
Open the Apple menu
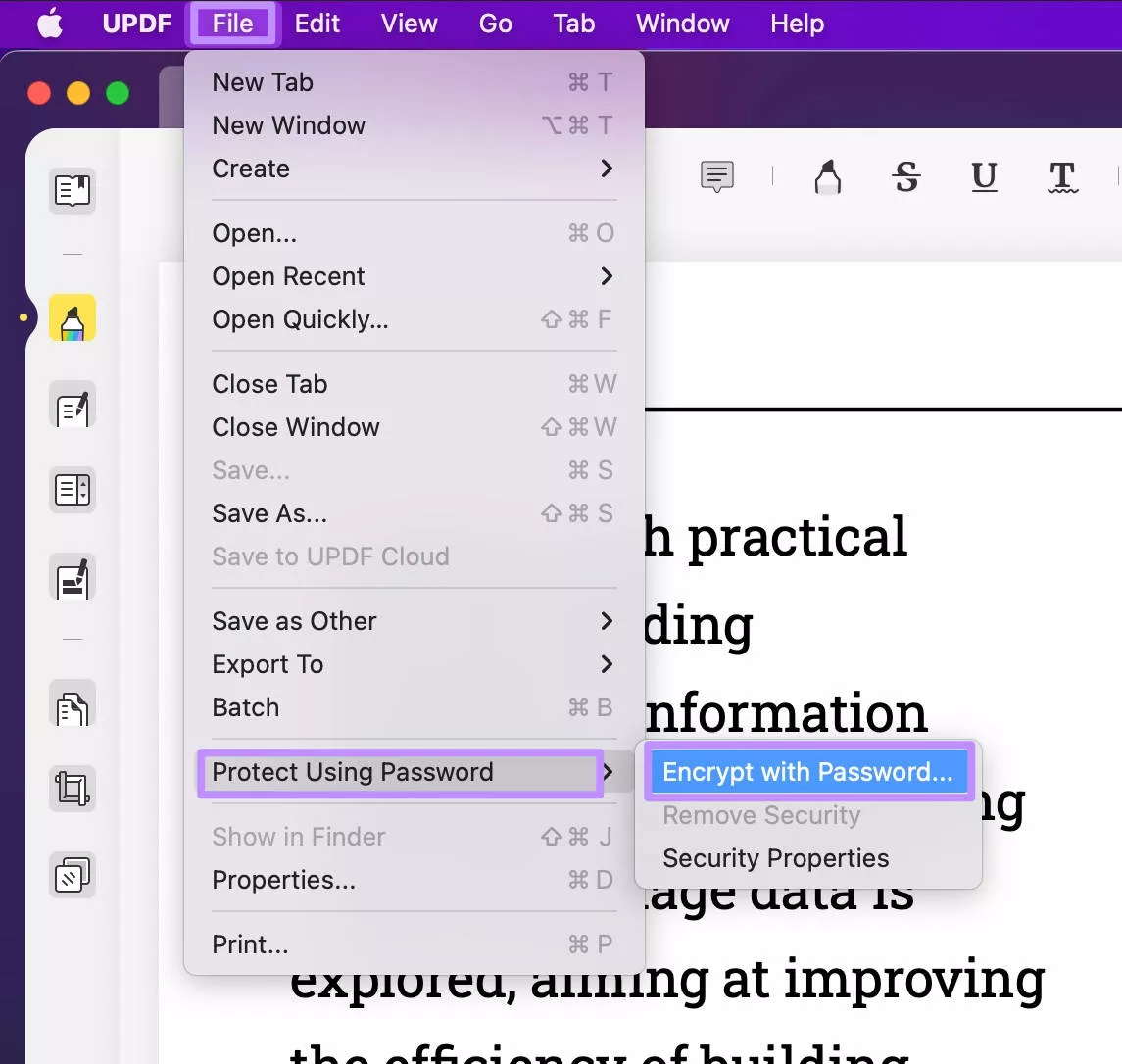[50, 24]
